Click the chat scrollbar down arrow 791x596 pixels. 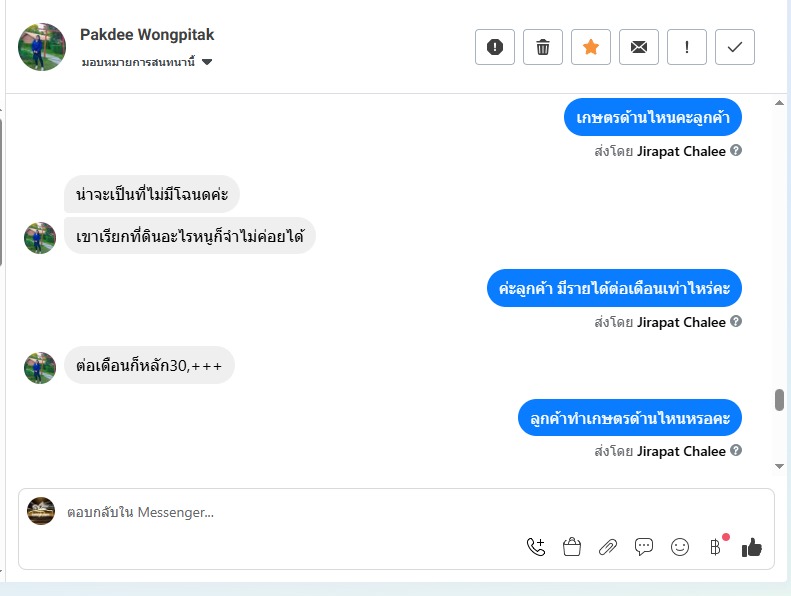[779, 466]
